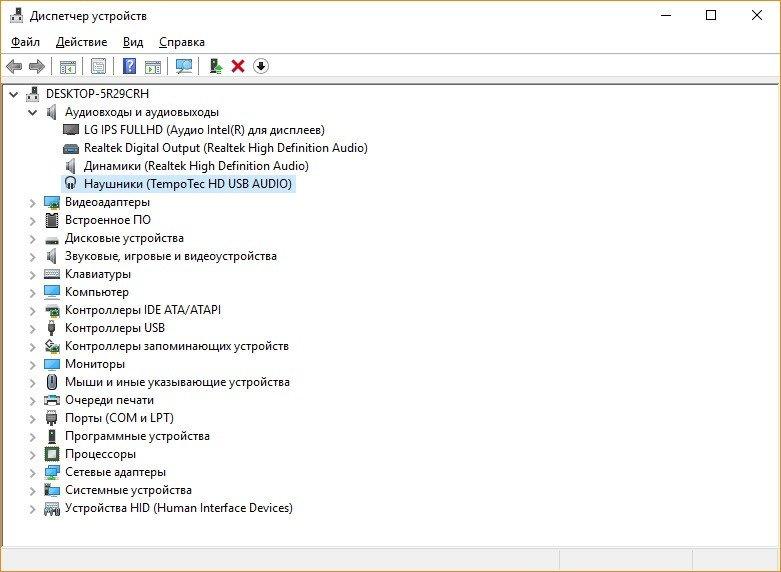Select Динамики (Realtek High Definition Audio)

coord(196,166)
